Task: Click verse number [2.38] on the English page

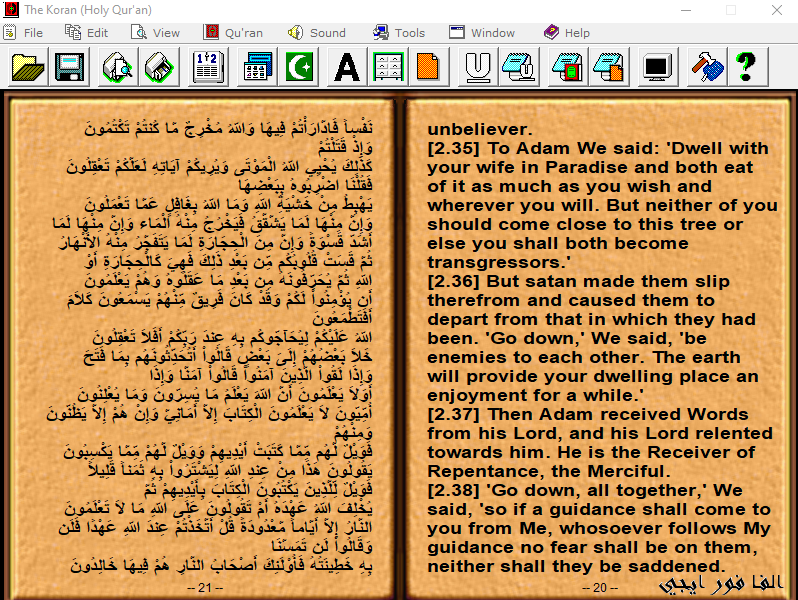Action: point(453,490)
